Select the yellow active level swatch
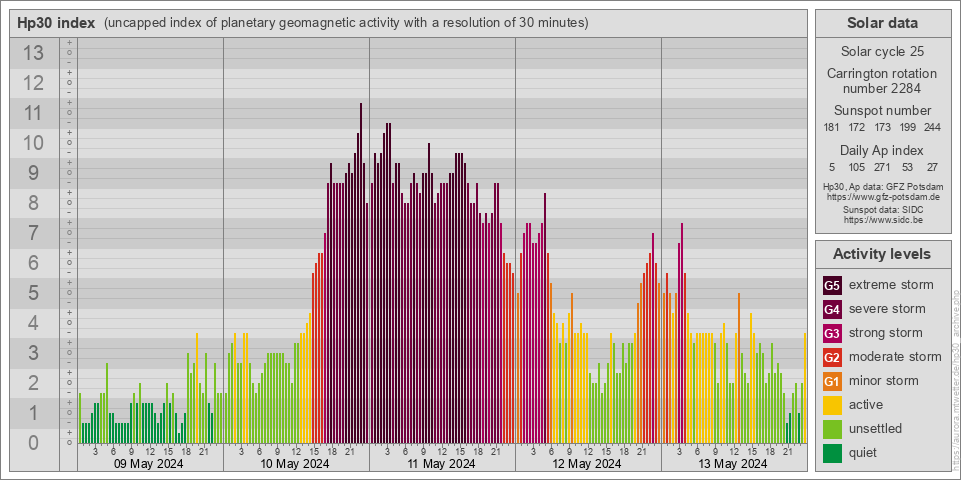961x480 pixels. [832, 405]
